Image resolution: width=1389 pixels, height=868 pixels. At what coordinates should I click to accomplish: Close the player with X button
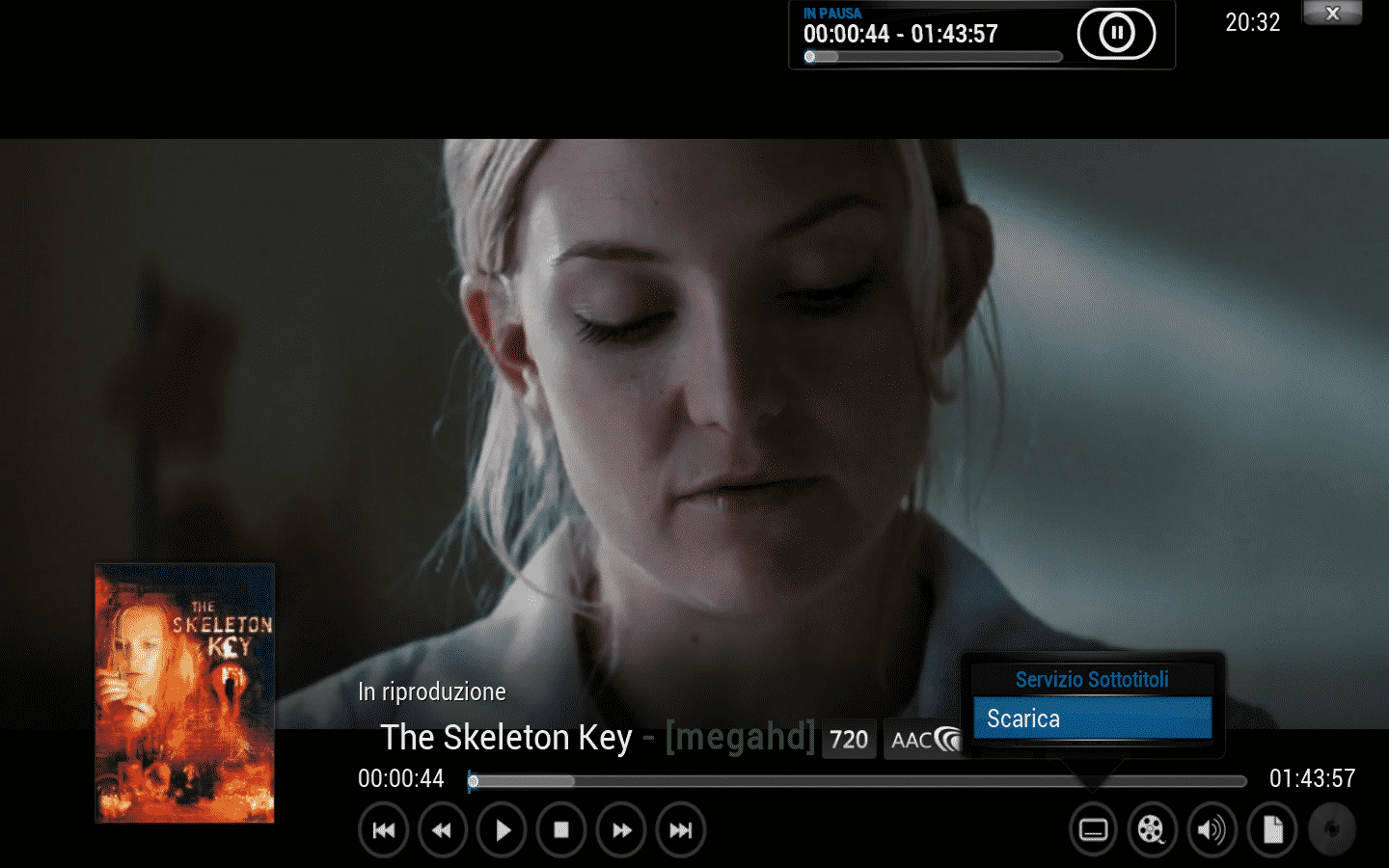1332,13
